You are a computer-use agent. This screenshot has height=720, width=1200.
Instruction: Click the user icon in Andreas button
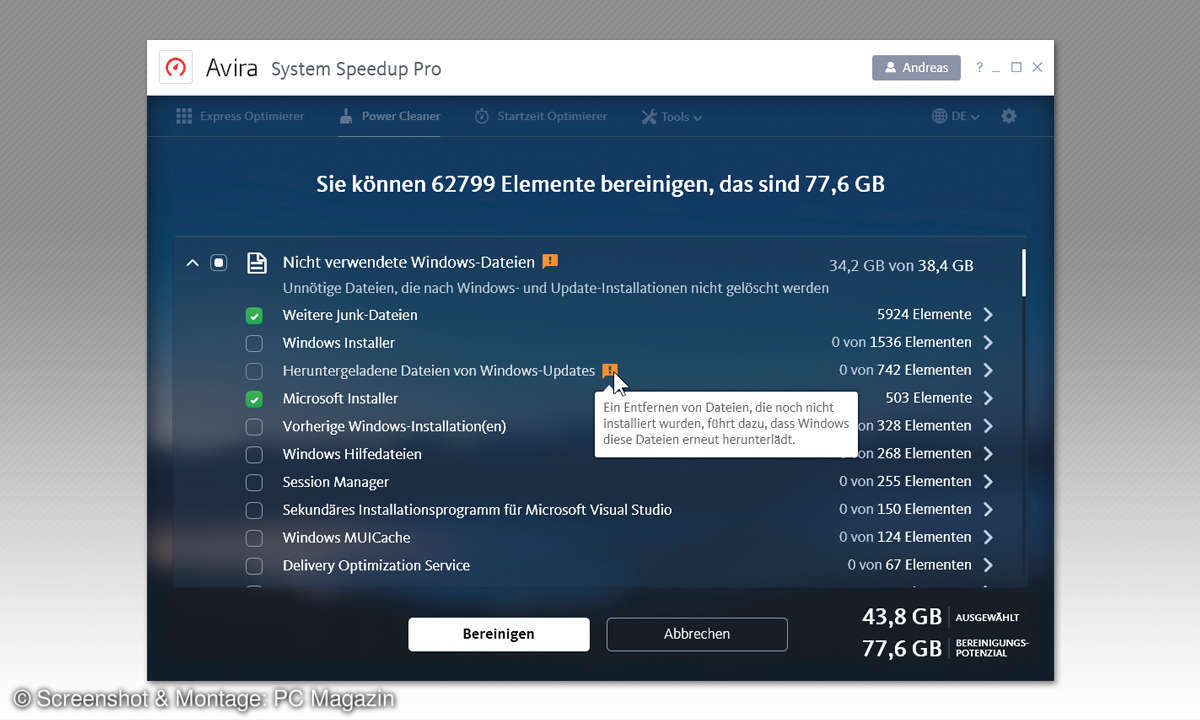891,68
